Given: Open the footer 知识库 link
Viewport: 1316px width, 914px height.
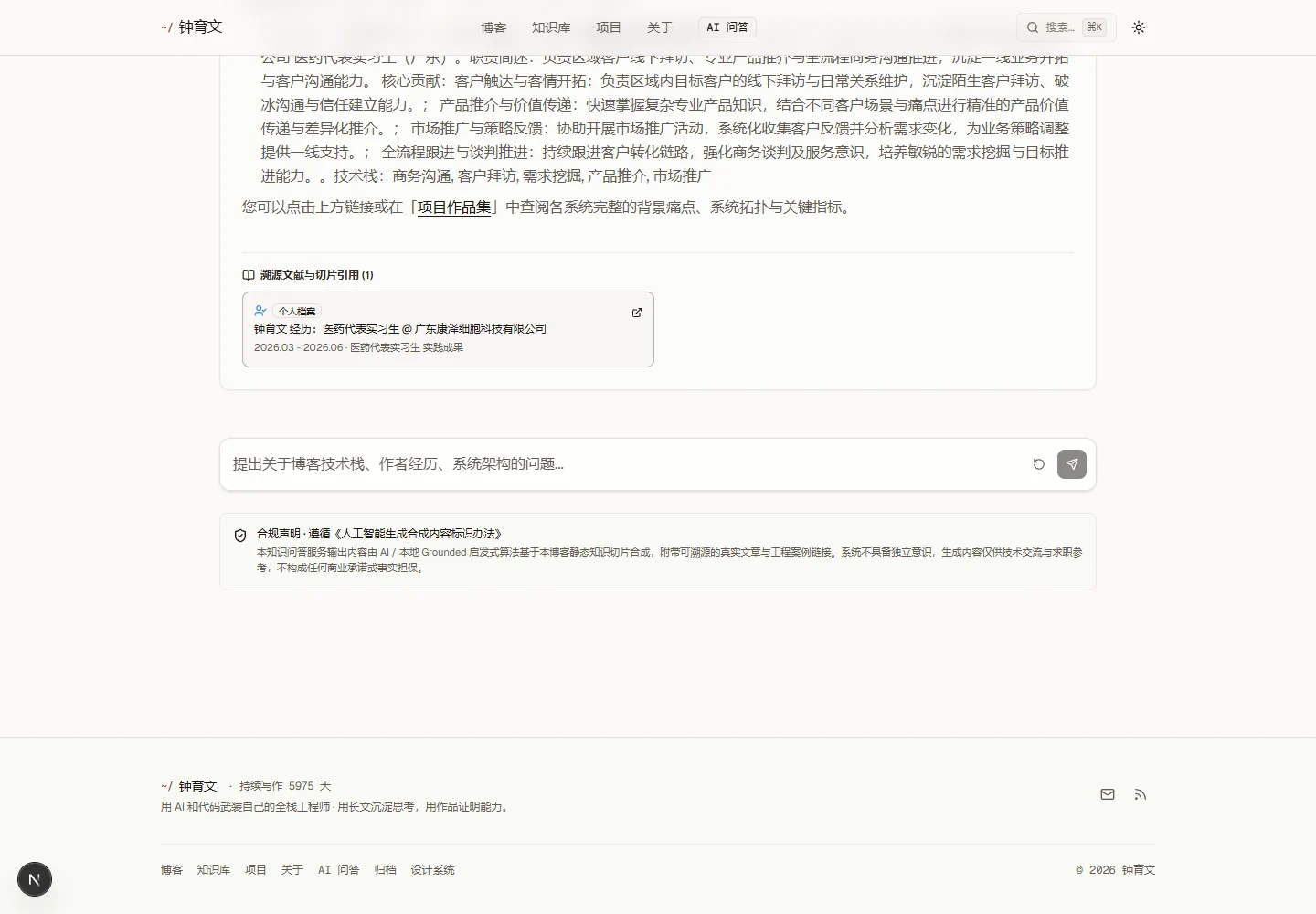Looking at the screenshot, I should [214, 870].
